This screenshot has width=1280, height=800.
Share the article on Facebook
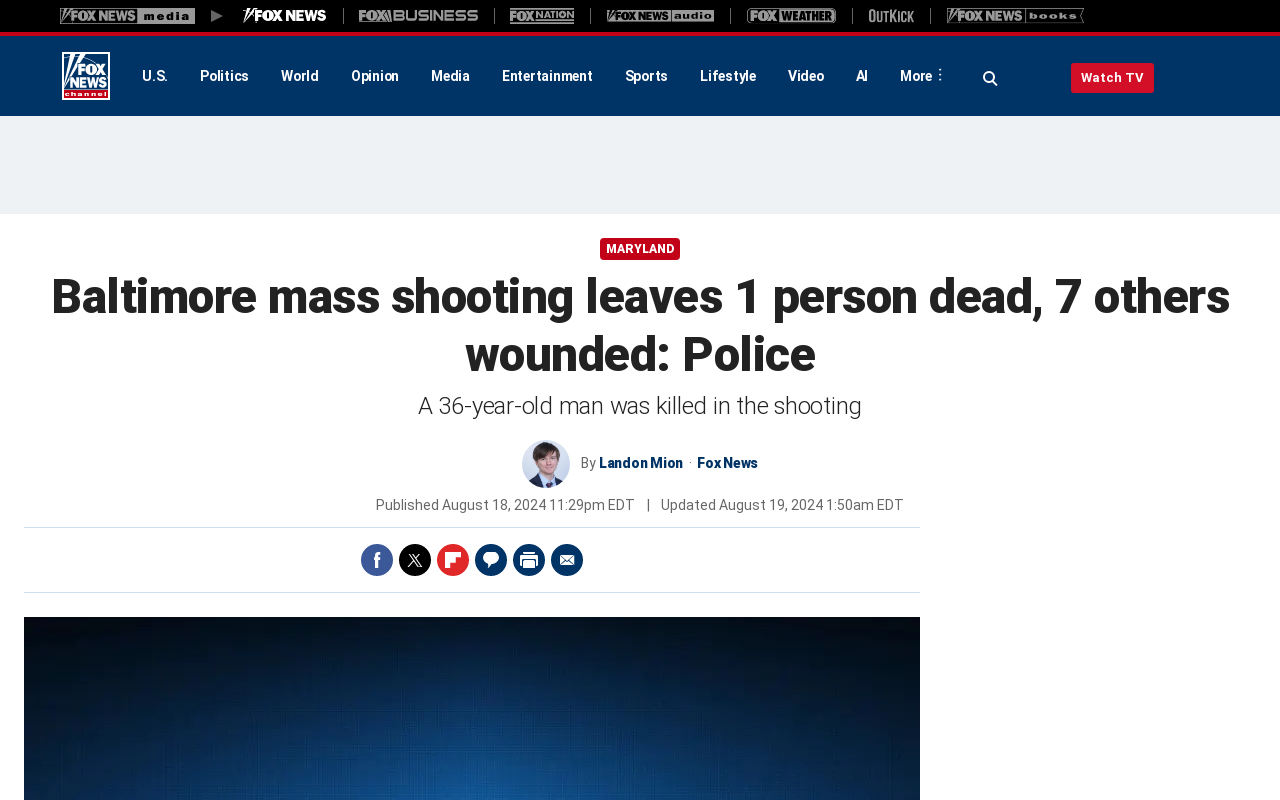(x=377, y=560)
